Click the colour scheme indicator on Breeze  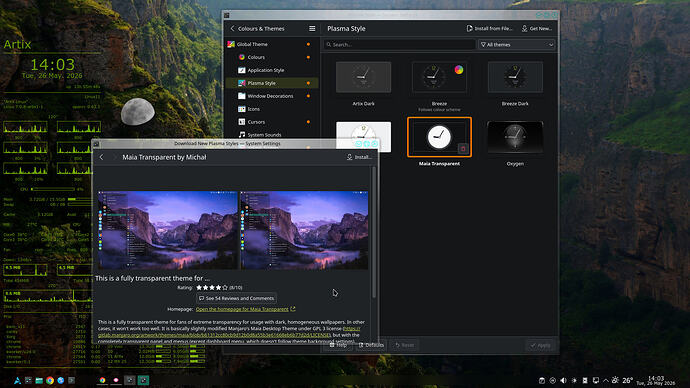click(459, 70)
